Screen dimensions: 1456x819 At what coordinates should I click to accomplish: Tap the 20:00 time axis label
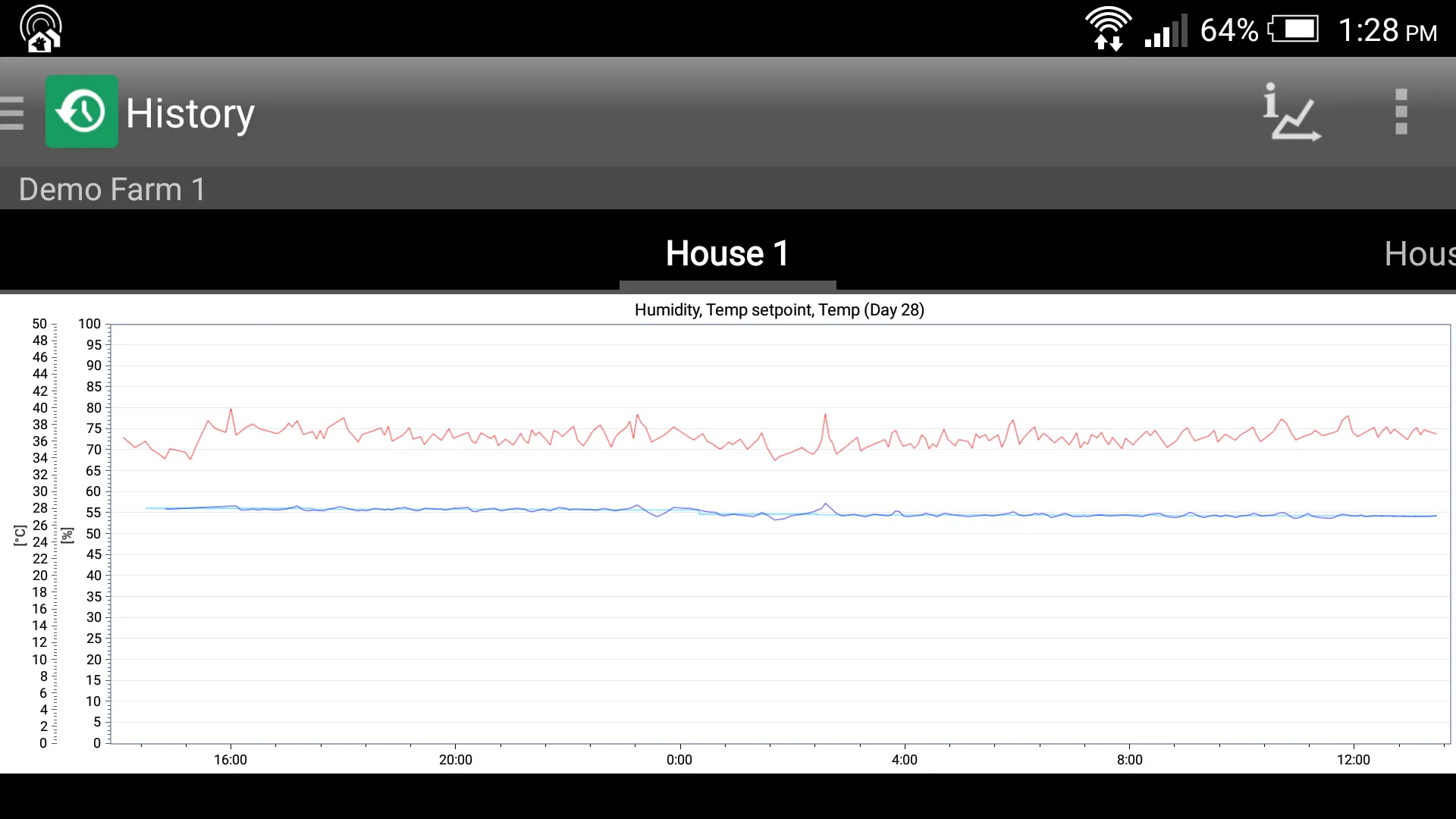(x=455, y=760)
